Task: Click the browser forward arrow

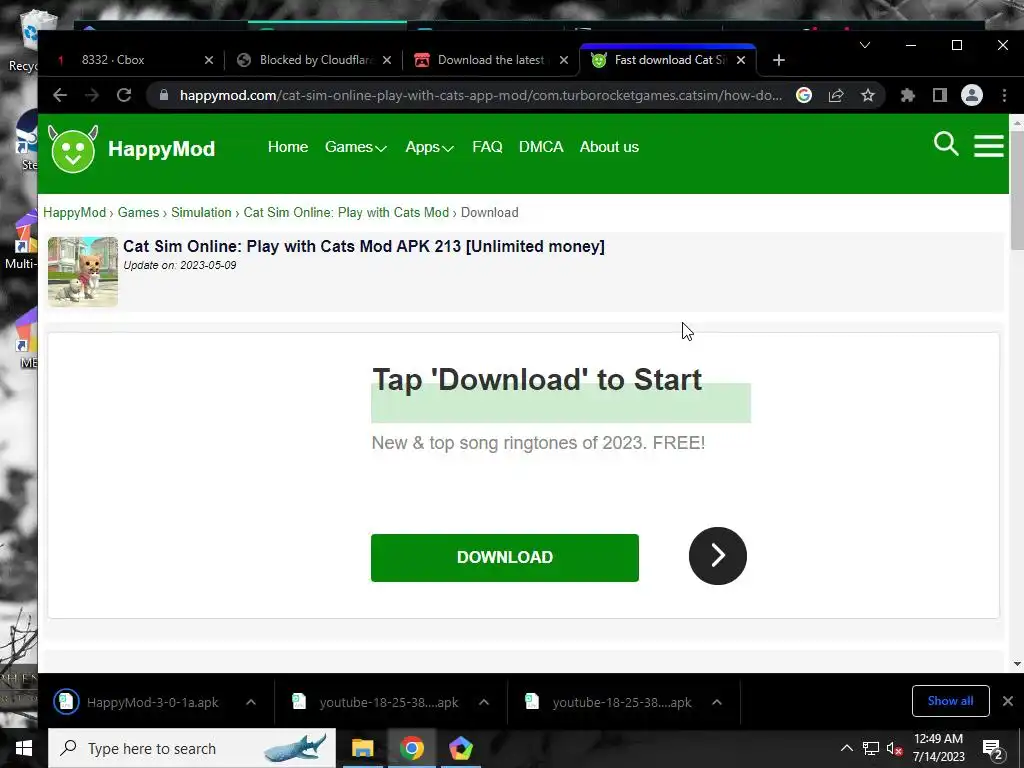Action: (92, 95)
